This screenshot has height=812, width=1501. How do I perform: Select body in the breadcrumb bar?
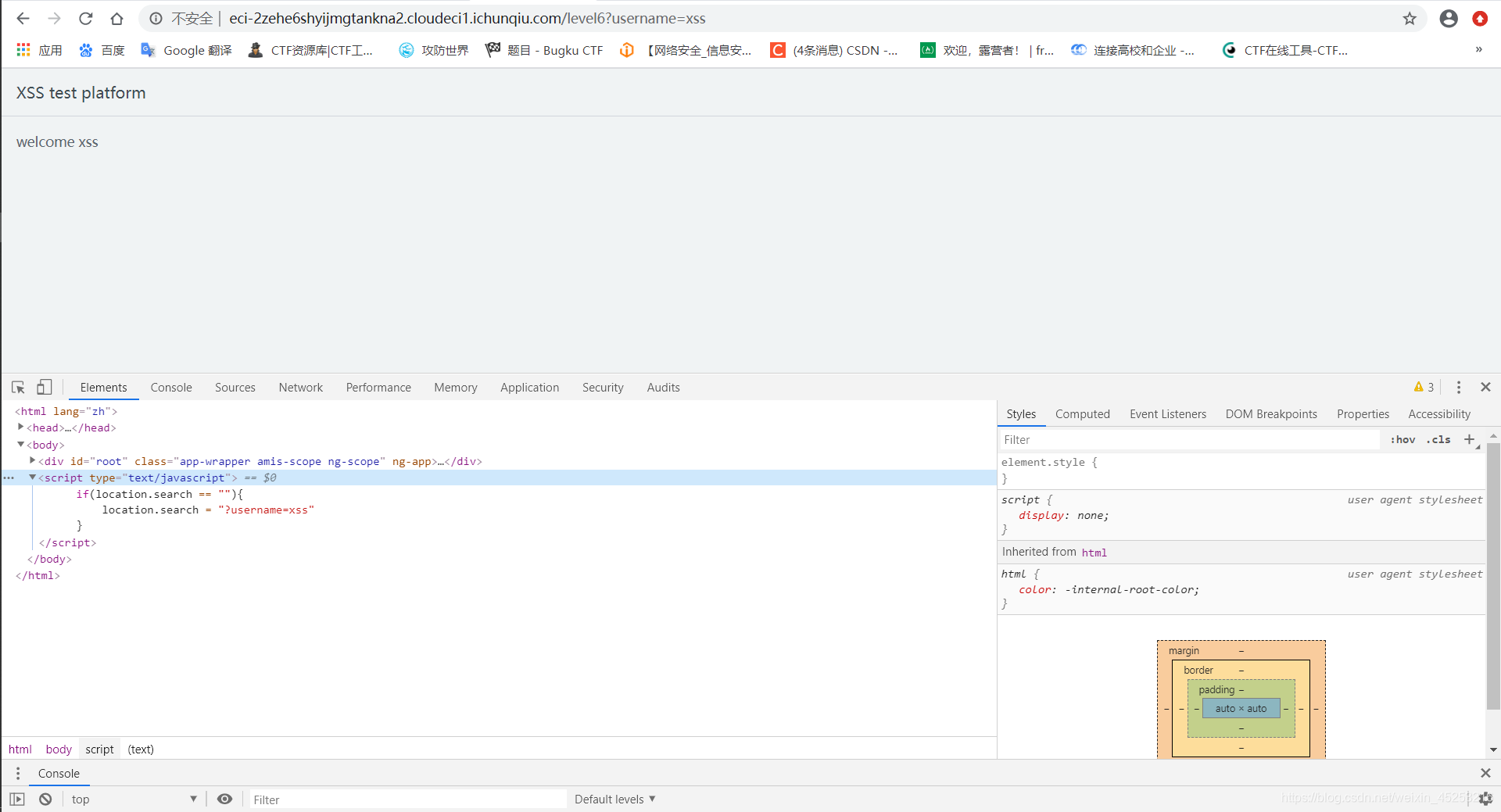click(x=59, y=749)
